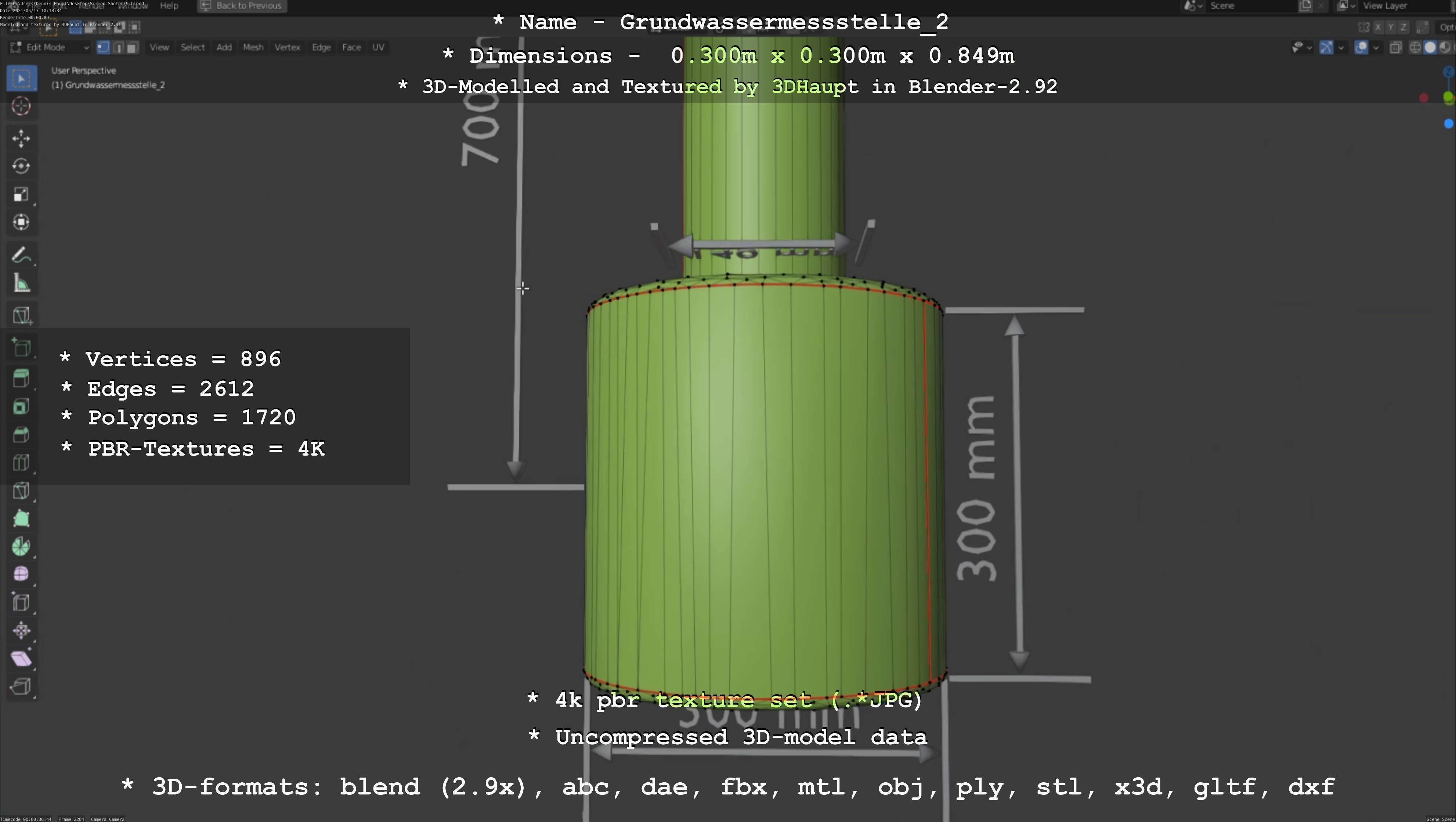The width and height of the screenshot is (1456, 822).
Task: Activate the Shrink/Fatten tool
Action: coord(21,630)
